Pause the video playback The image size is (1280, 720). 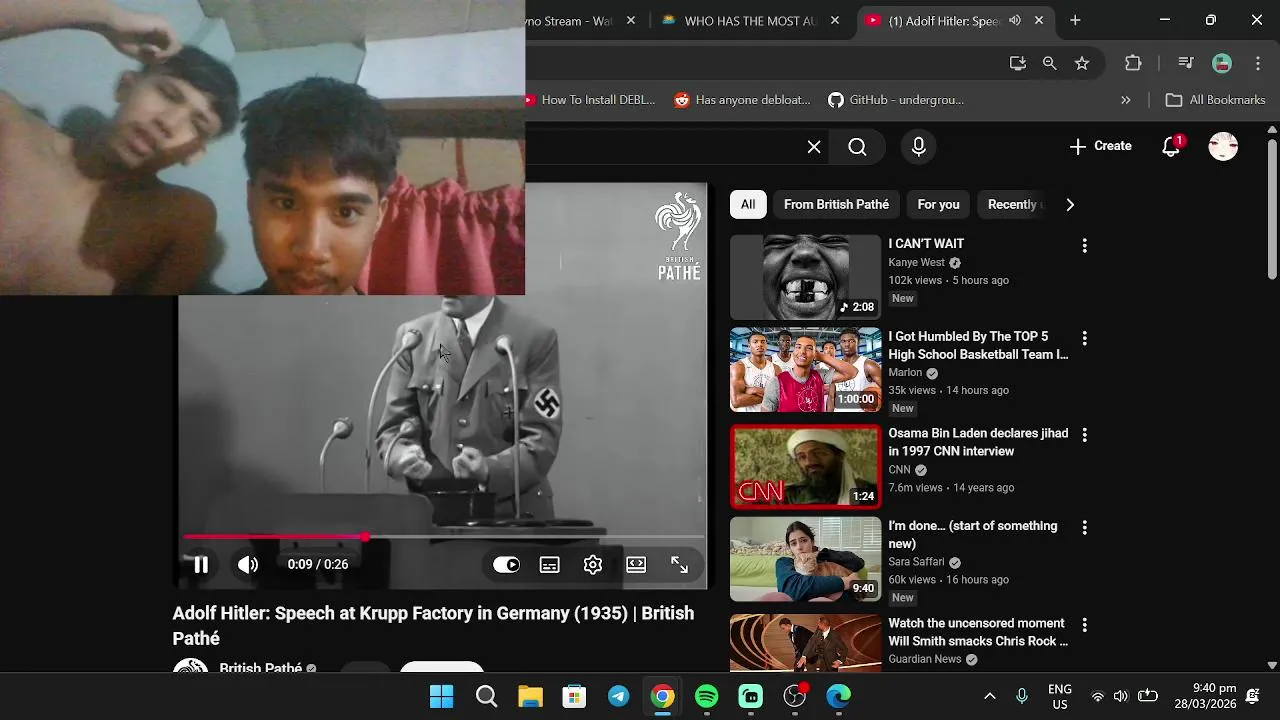pyautogui.click(x=200, y=565)
